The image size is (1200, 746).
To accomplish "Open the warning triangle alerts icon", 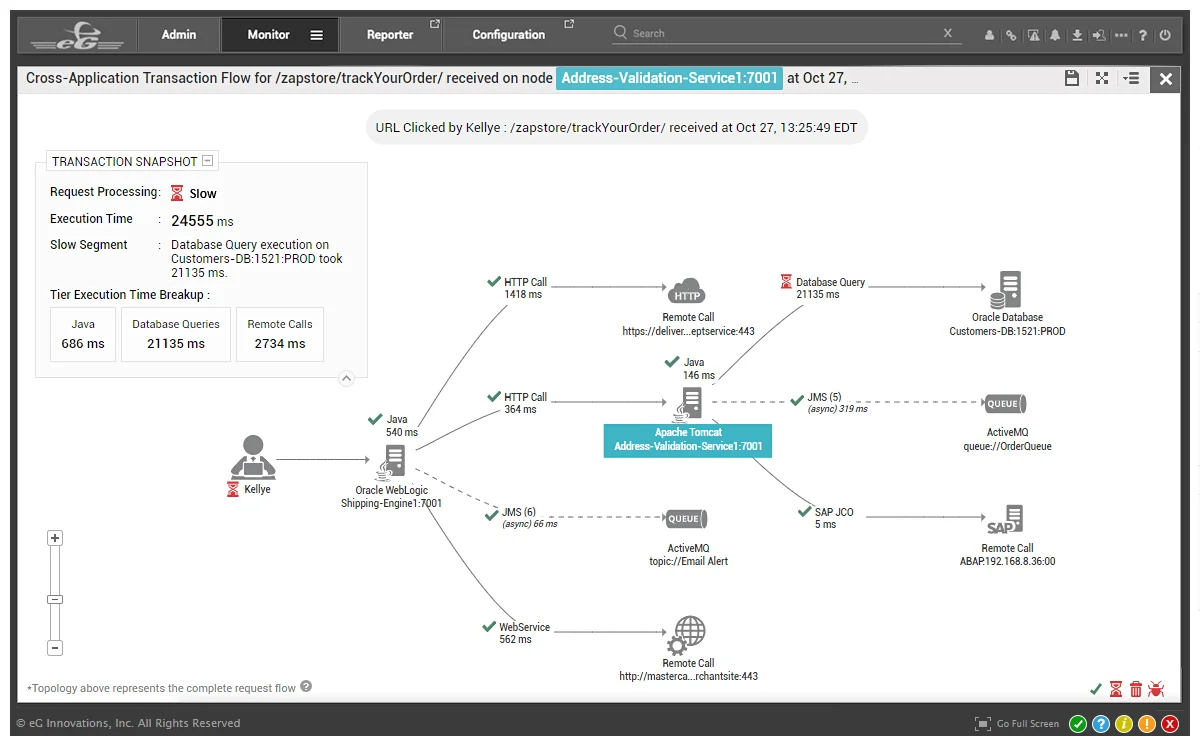I will pyautogui.click(x=1033, y=35).
